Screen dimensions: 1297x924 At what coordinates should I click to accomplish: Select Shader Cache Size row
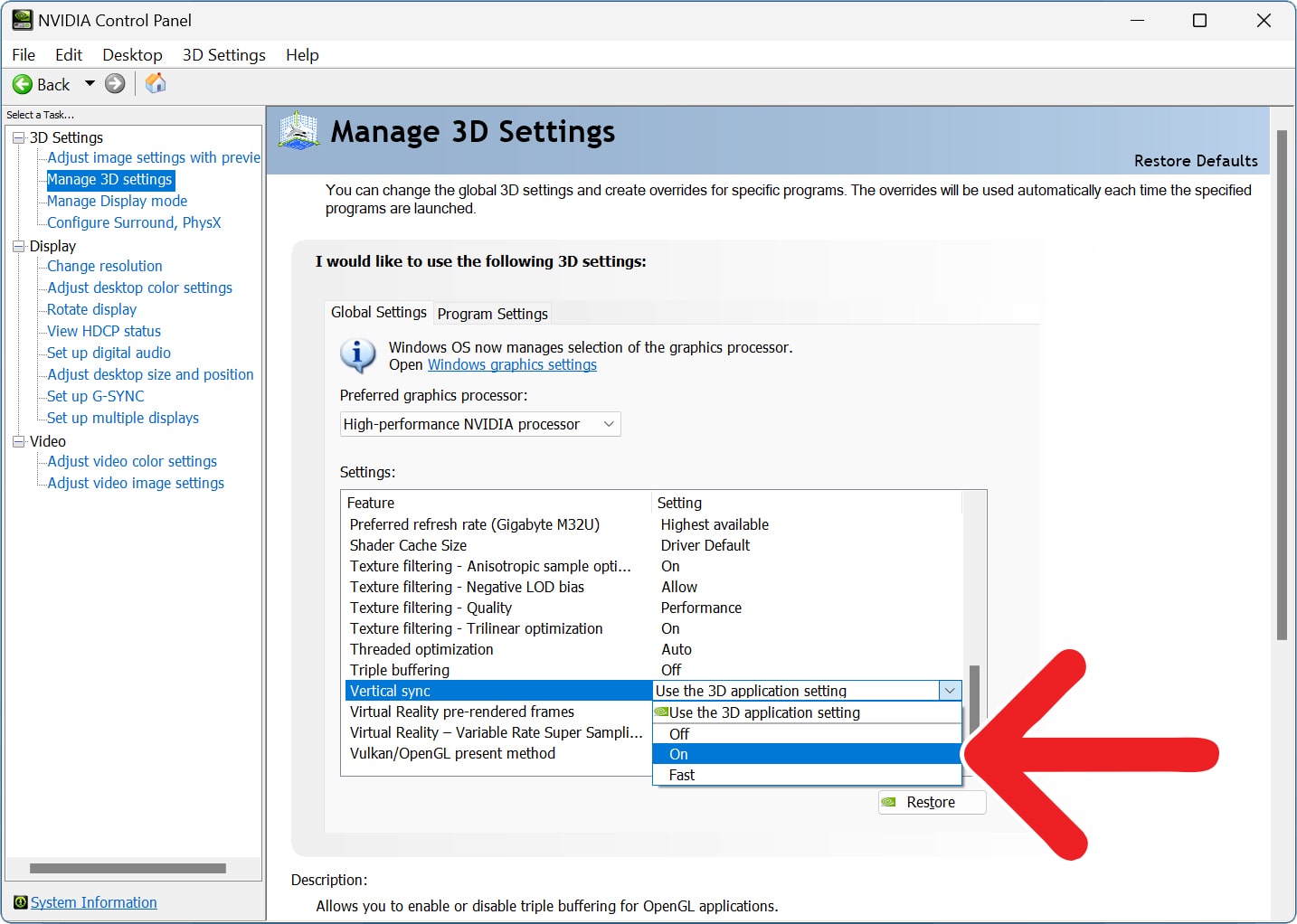click(x=653, y=545)
